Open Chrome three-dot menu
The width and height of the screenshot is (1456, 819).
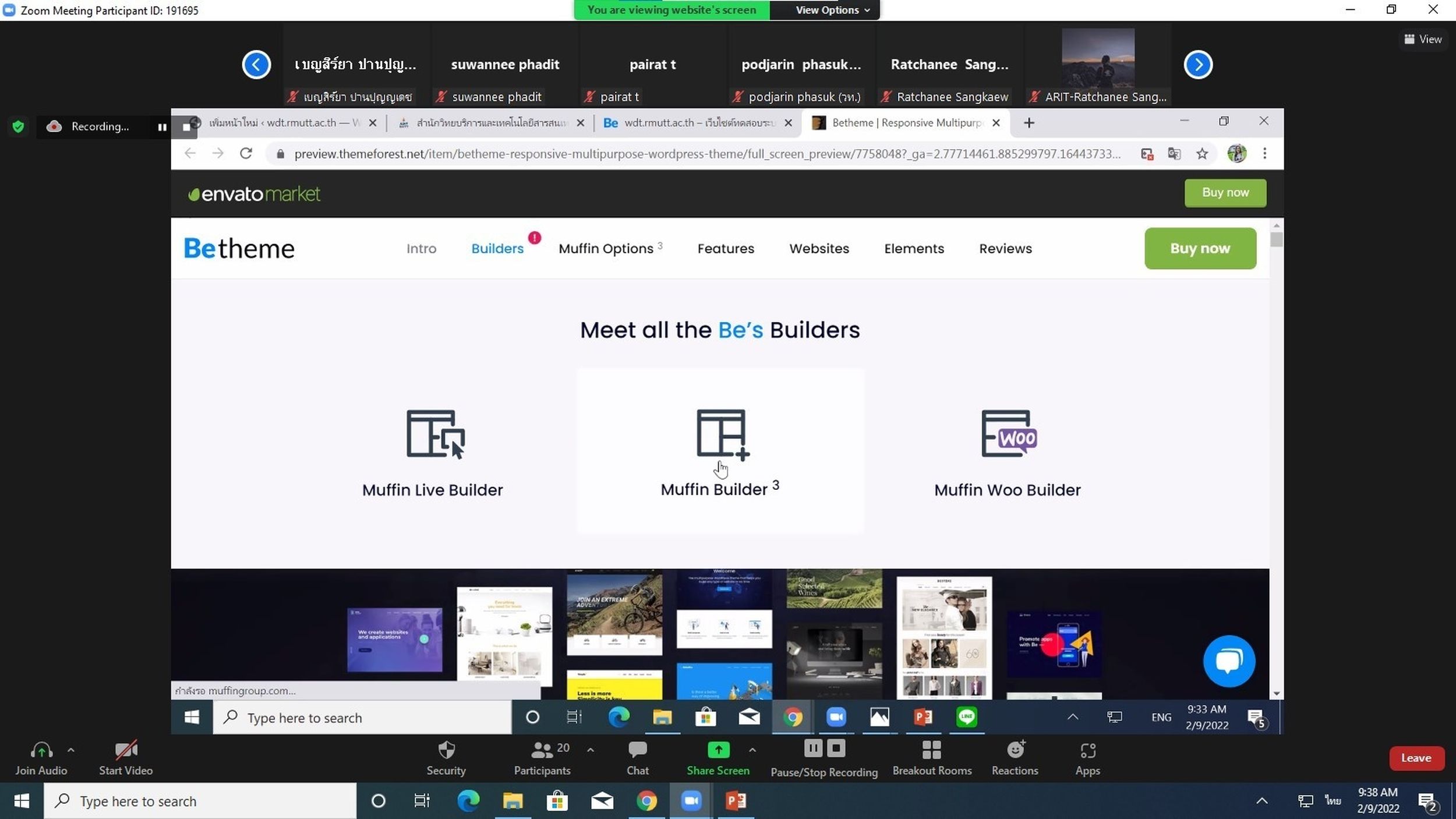(x=1264, y=153)
